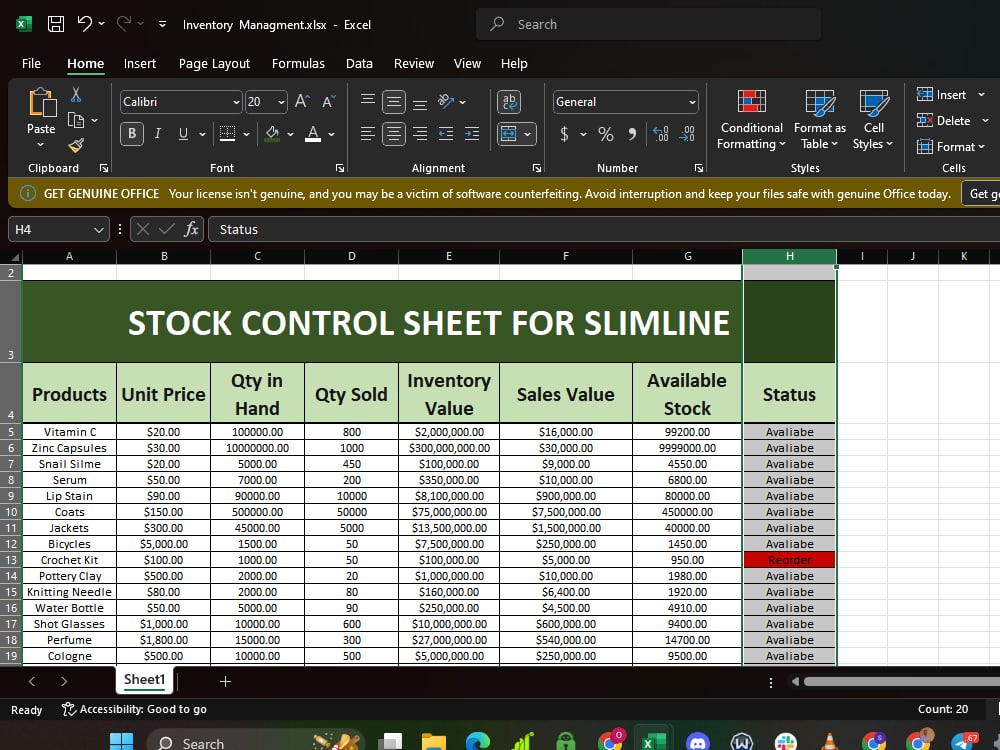Screen dimensions: 1000x750
Task: Toggle Middle Align button
Action: (393, 101)
